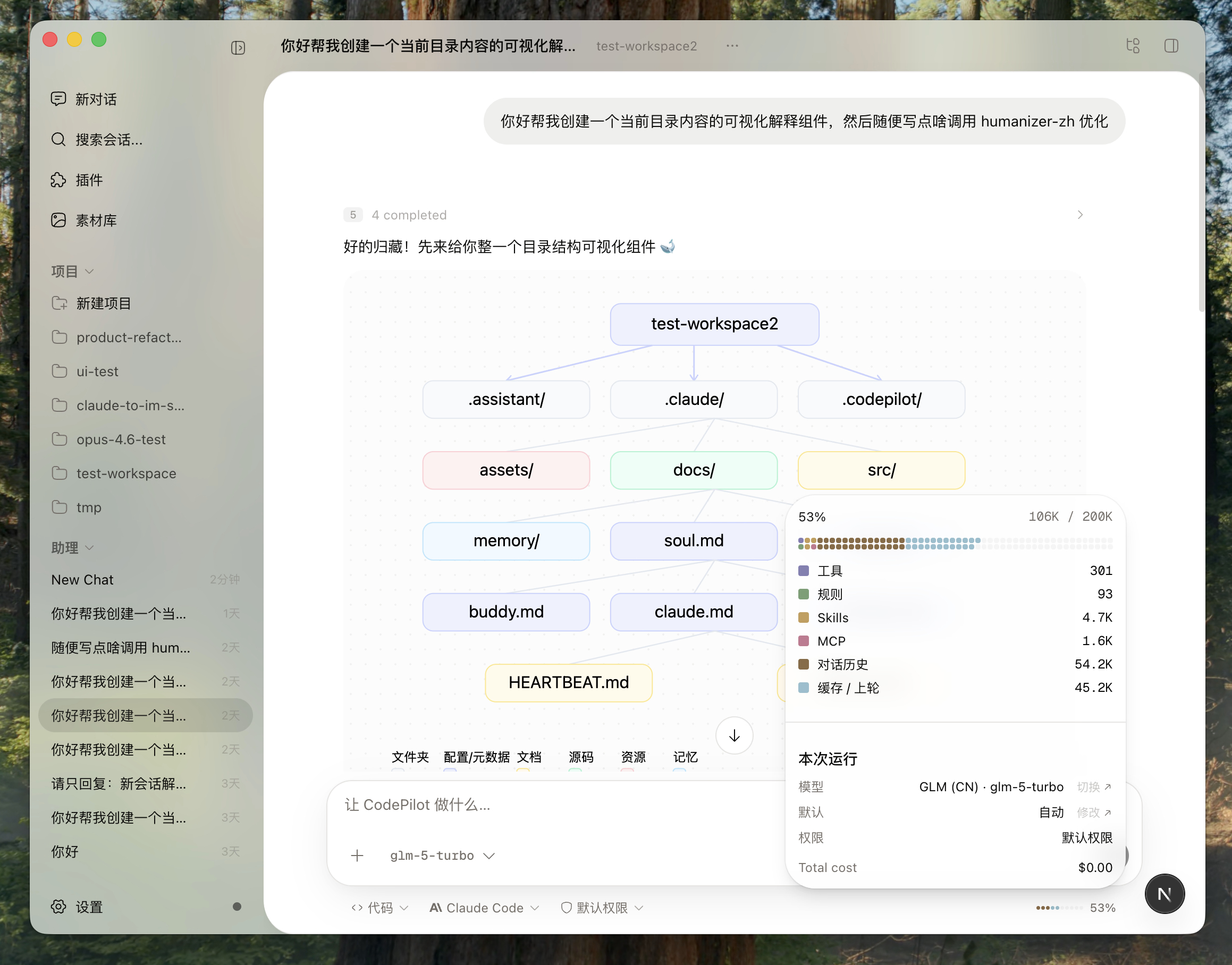Select the src/ node
This screenshot has width=1232, height=965.
pos(881,470)
